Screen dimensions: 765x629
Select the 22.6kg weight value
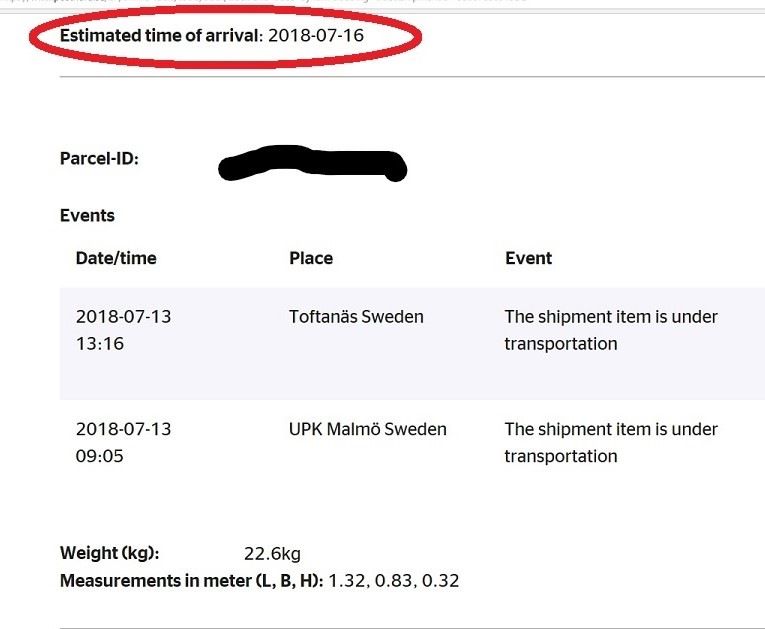272,554
